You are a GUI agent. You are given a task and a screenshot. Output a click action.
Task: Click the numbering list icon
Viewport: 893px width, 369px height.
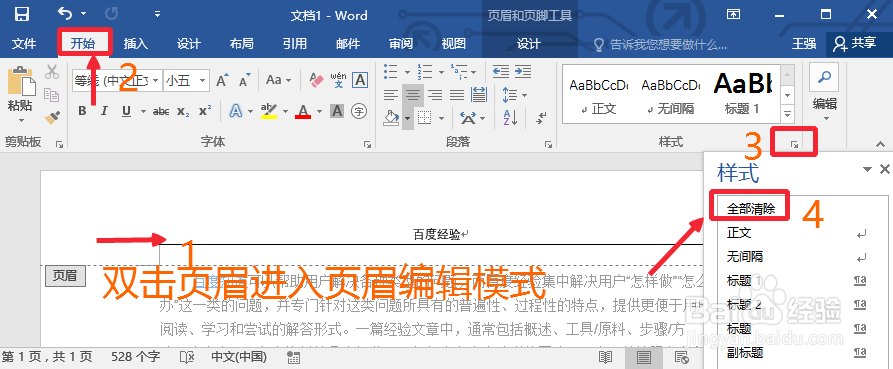(425, 71)
